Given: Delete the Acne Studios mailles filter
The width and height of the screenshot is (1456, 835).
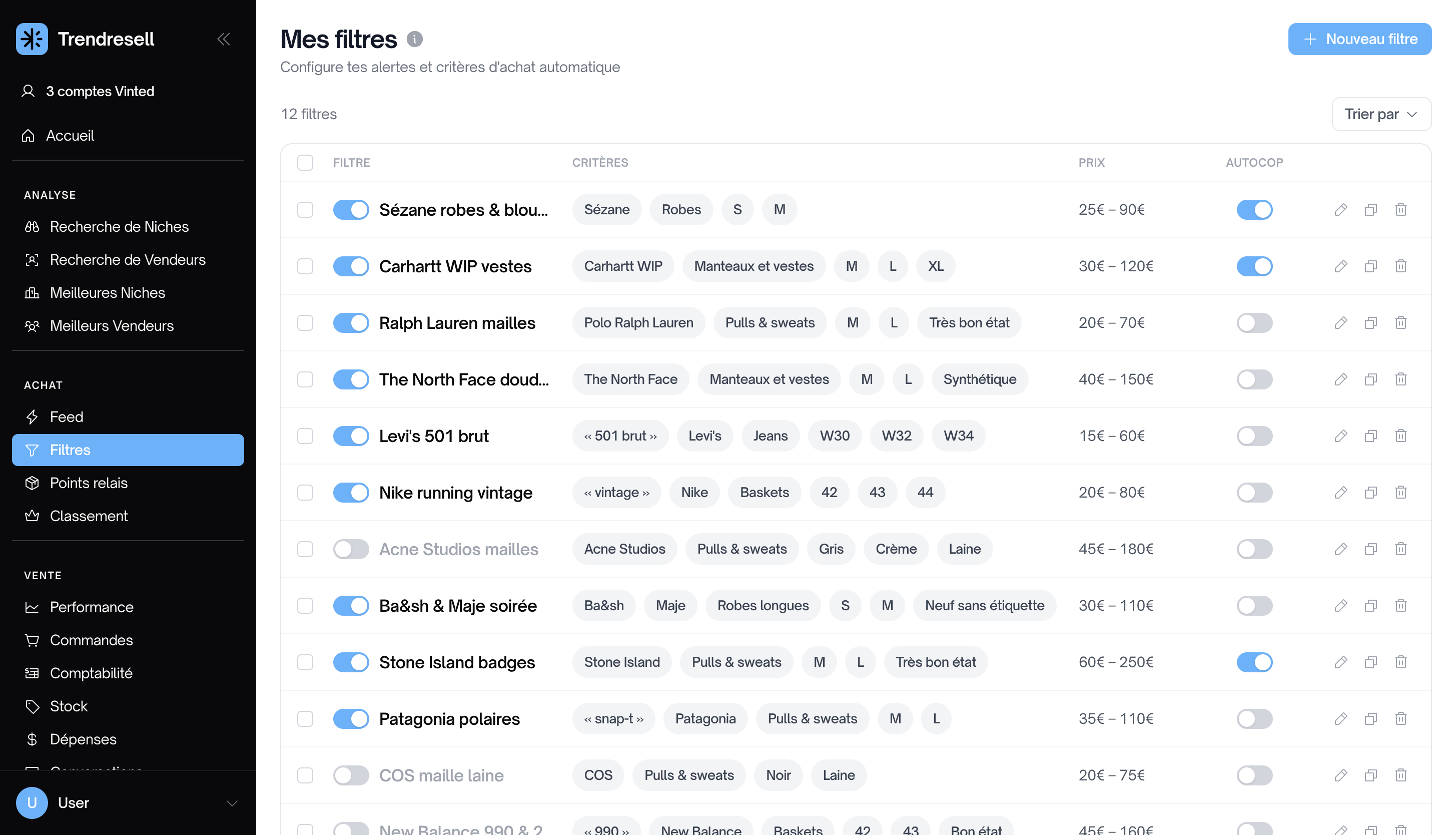Looking at the screenshot, I should pyautogui.click(x=1400, y=549).
